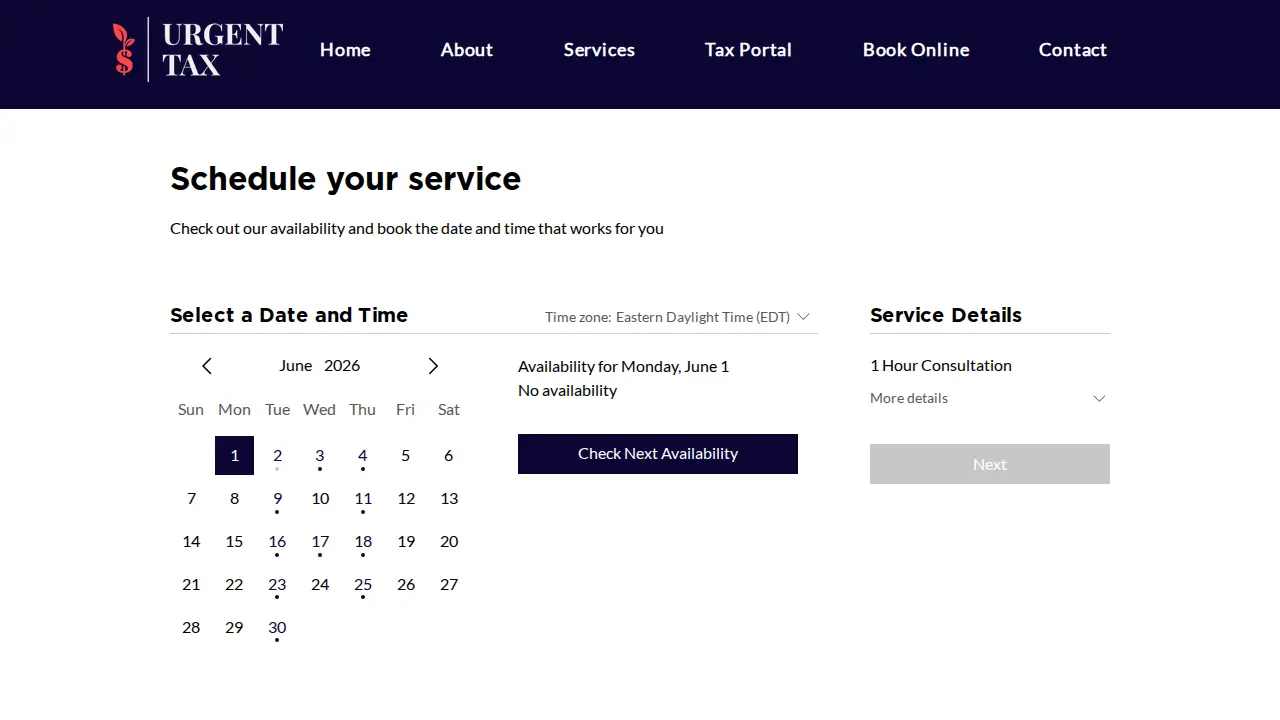
Task: Choose June 15 date
Action: pos(234,541)
